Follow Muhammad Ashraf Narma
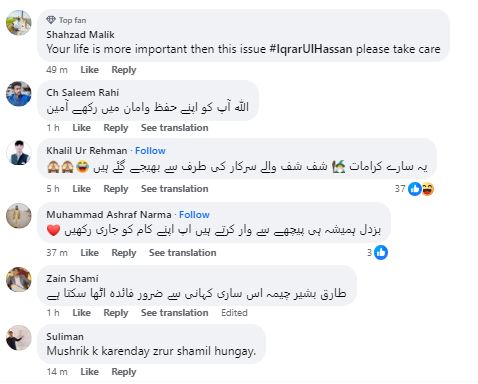Viewport: 478px width, 384px height. pos(194,215)
